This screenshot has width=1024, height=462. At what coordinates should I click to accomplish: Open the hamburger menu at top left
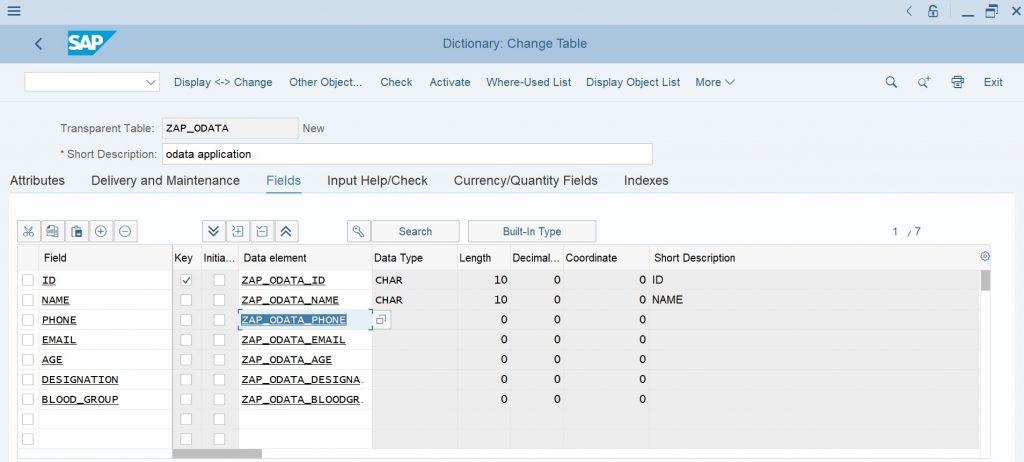point(13,11)
